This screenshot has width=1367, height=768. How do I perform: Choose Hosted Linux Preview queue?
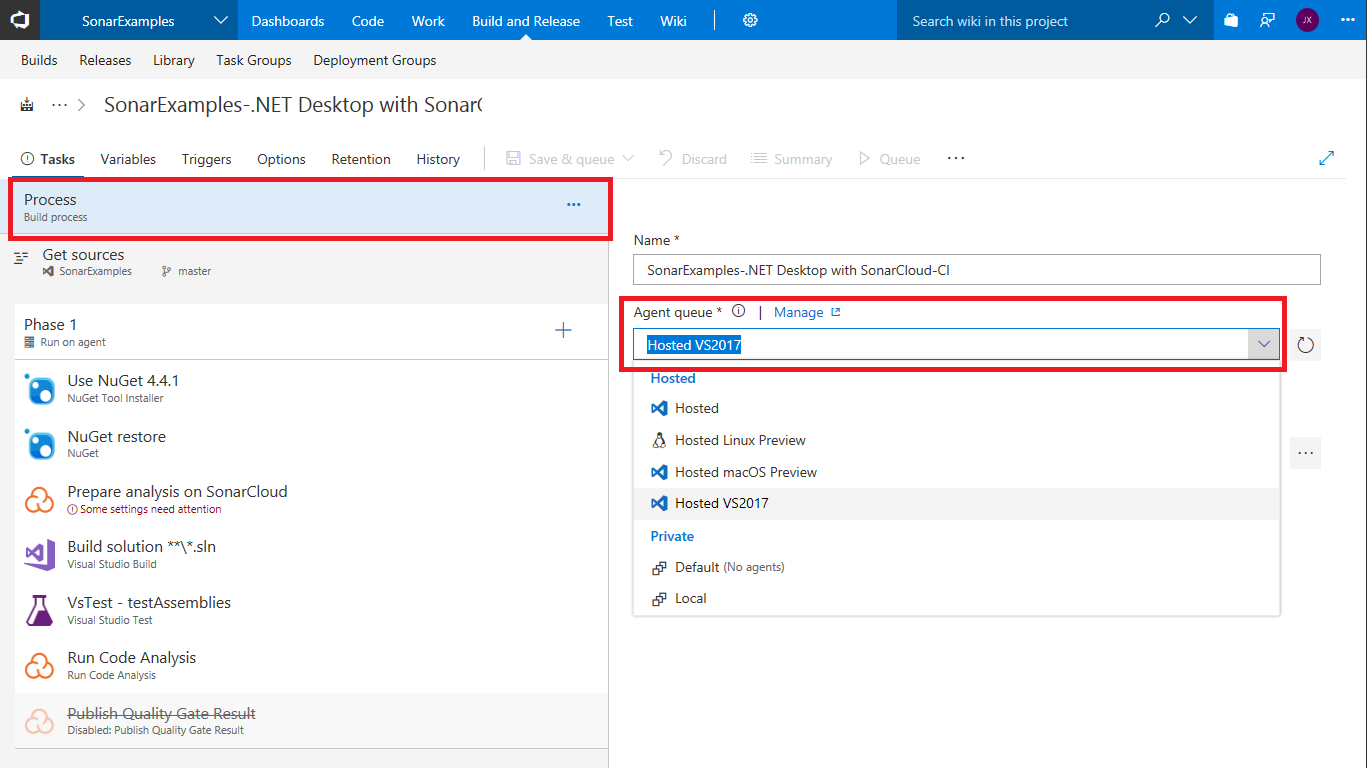pyautogui.click(x=957, y=440)
